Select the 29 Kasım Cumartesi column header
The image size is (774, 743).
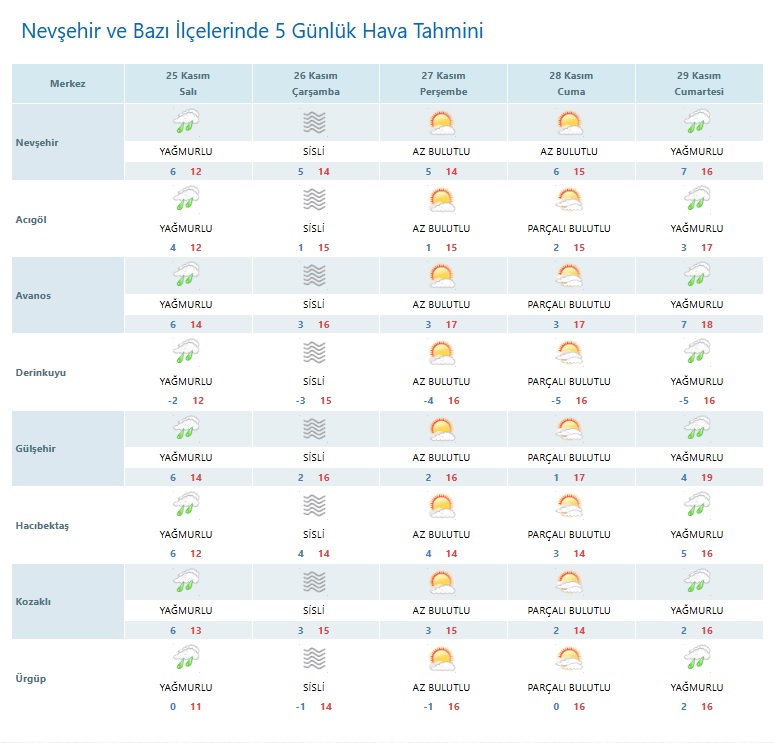(699, 84)
